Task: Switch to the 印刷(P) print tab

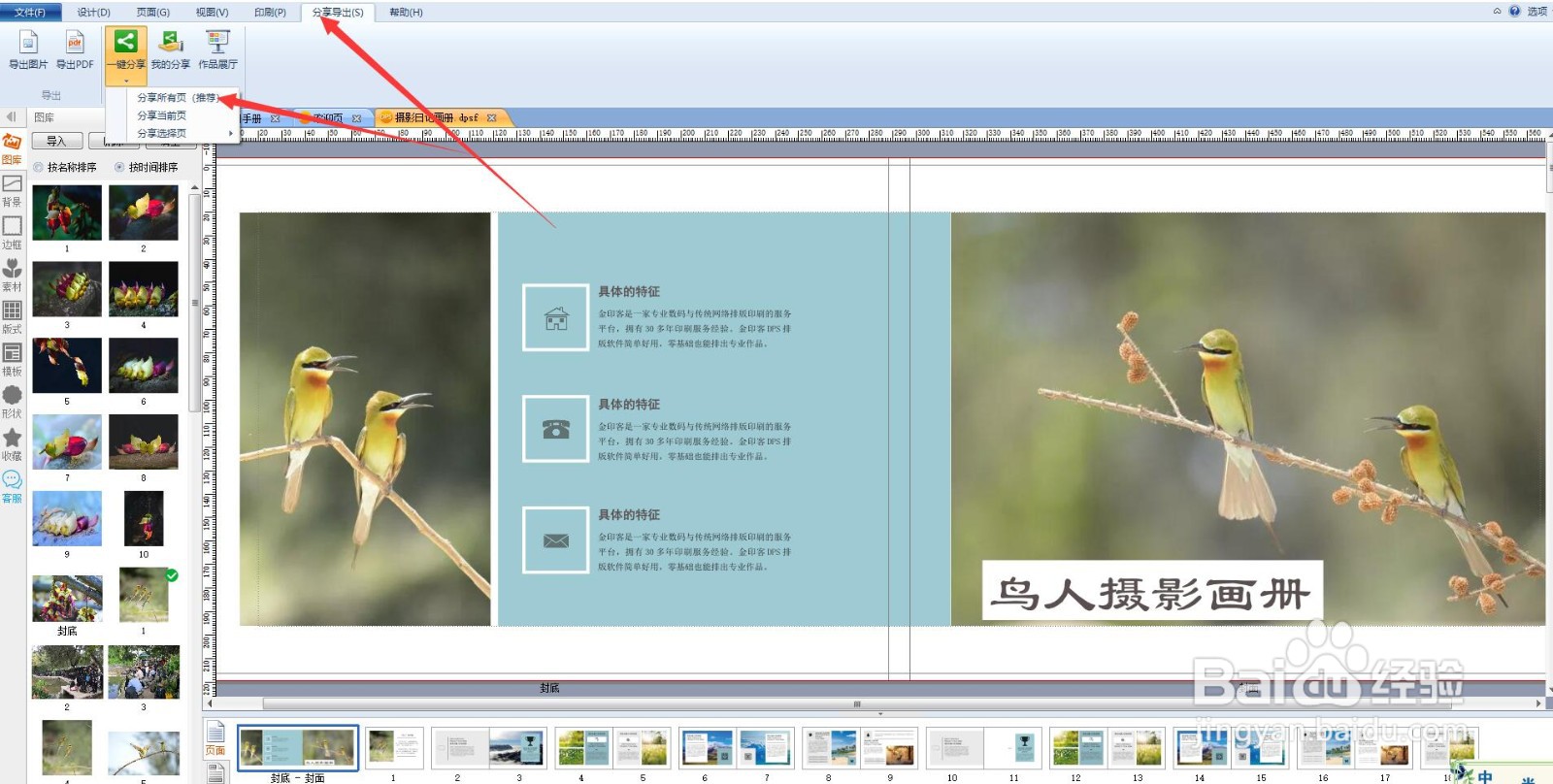Action: coord(270,13)
